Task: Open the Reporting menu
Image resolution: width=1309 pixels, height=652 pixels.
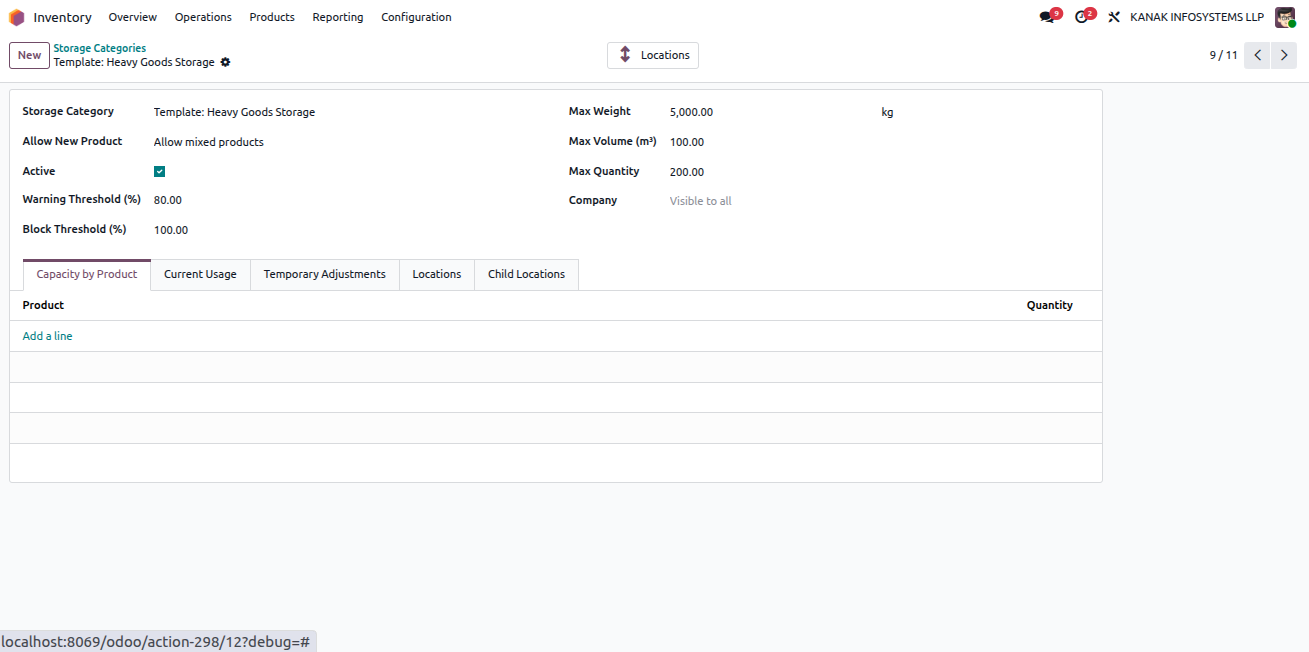Action: tap(338, 17)
